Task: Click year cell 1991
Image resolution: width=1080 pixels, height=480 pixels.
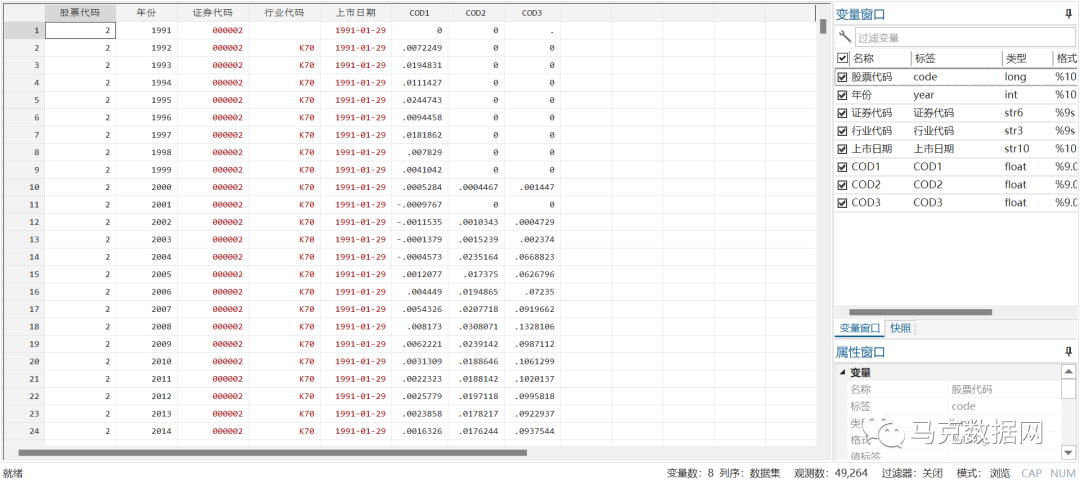Action: [146, 30]
